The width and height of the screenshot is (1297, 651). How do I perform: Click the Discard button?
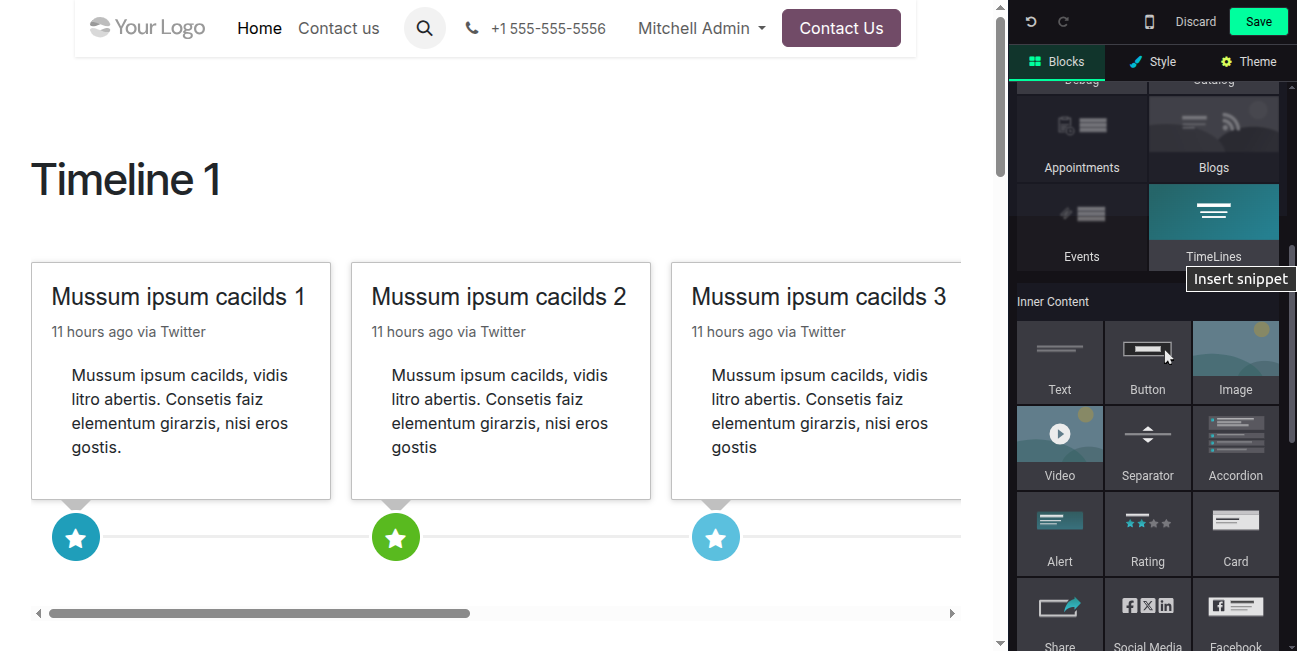point(1196,22)
